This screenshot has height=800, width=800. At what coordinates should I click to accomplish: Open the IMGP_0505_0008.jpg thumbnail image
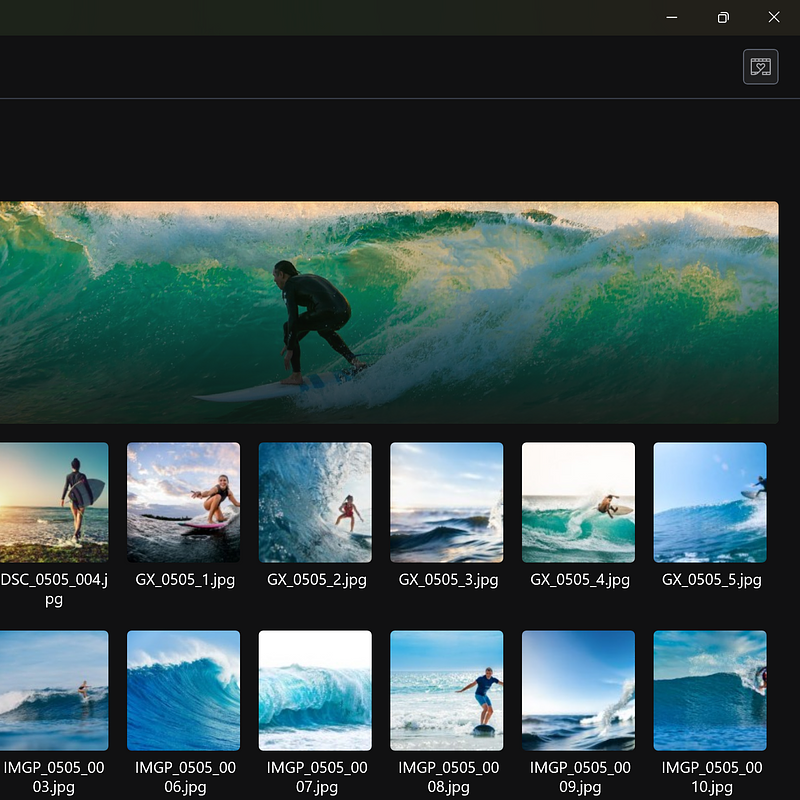[446, 690]
